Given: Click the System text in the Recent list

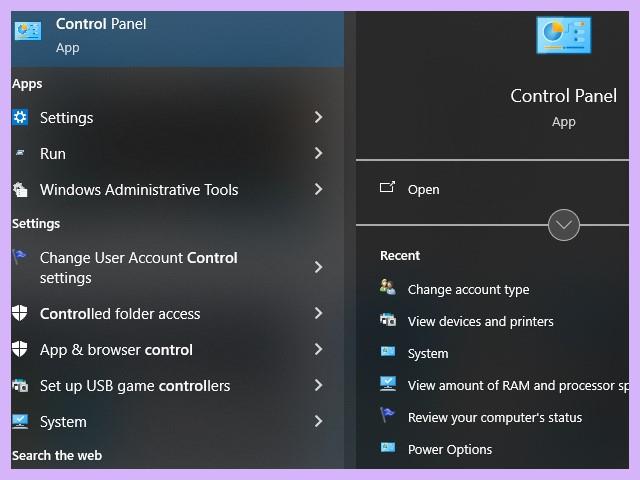Looking at the screenshot, I should coord(428,353).
